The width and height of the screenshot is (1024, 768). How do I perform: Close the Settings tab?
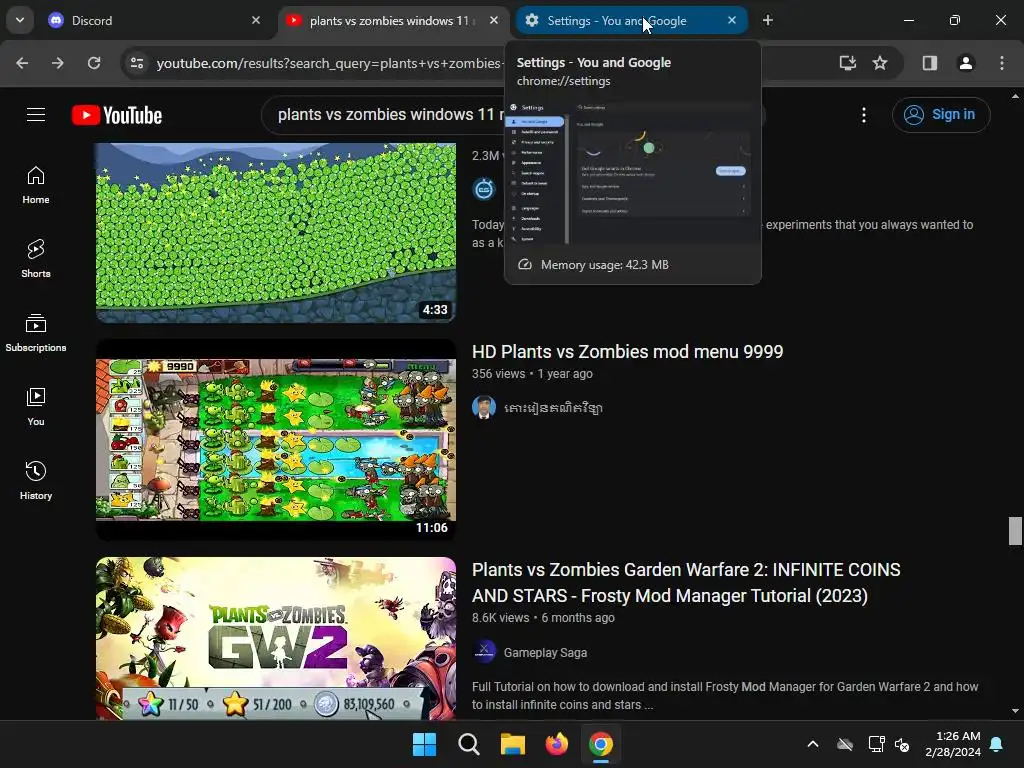[732, 21]
